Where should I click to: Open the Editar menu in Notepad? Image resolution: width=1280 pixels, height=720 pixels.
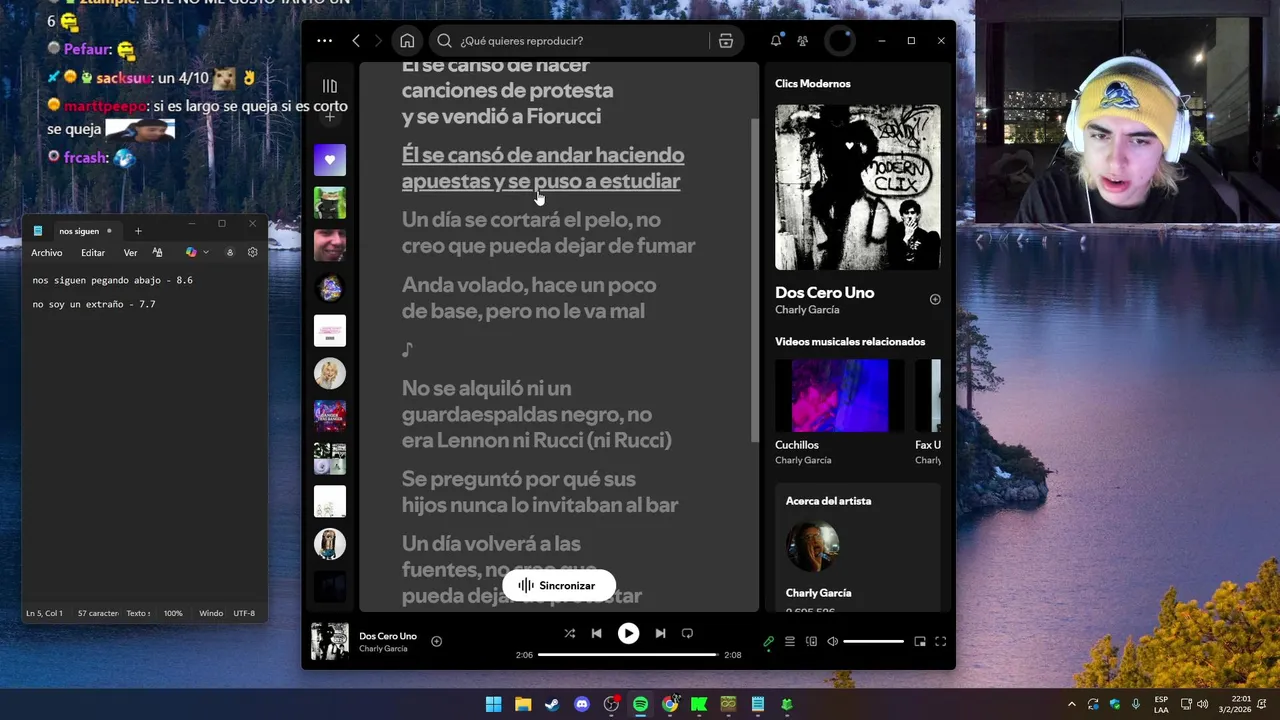(93, 253)
